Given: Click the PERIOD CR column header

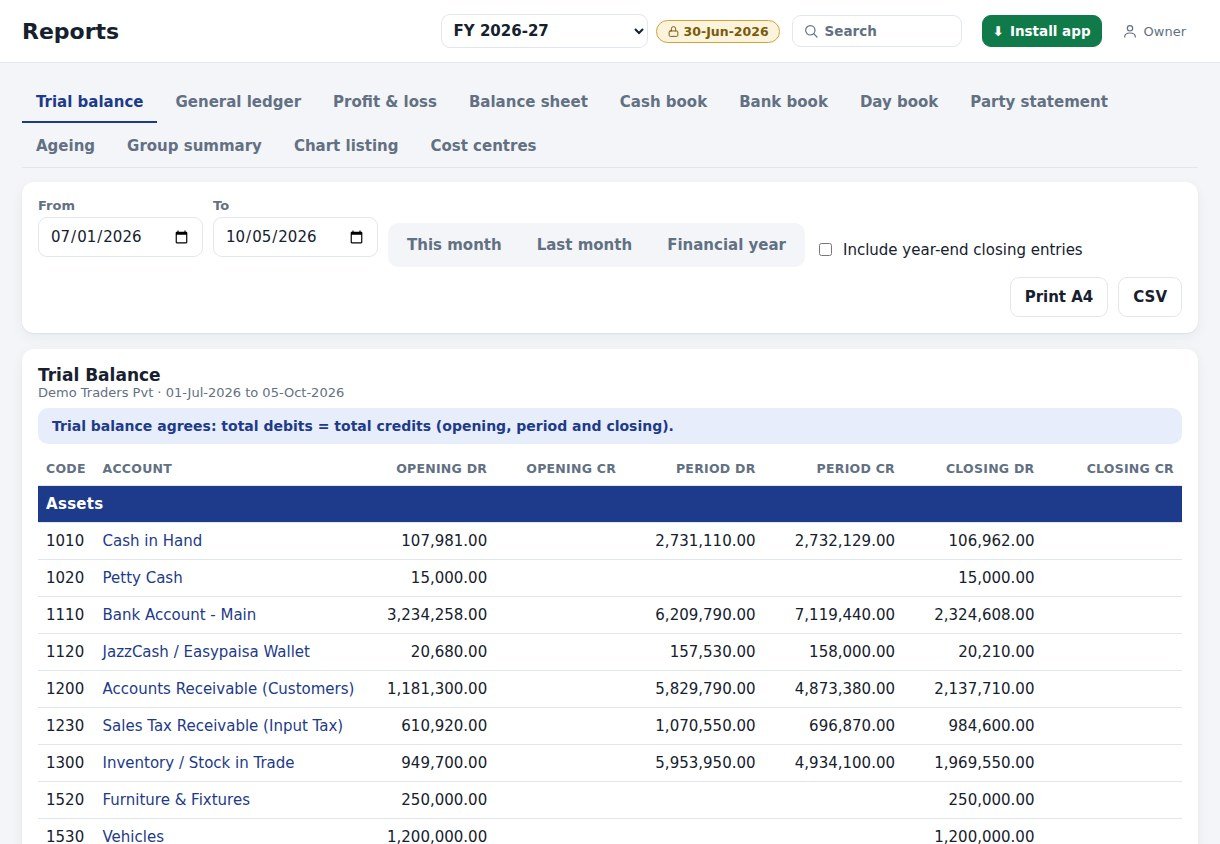Looking at the screenshot, I should point(855,468).
